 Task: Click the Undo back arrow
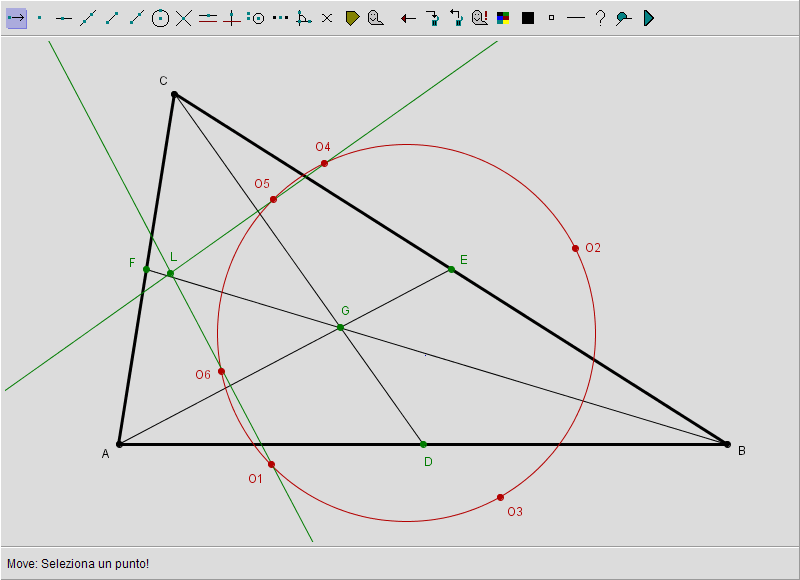click(x=408, y=18)
